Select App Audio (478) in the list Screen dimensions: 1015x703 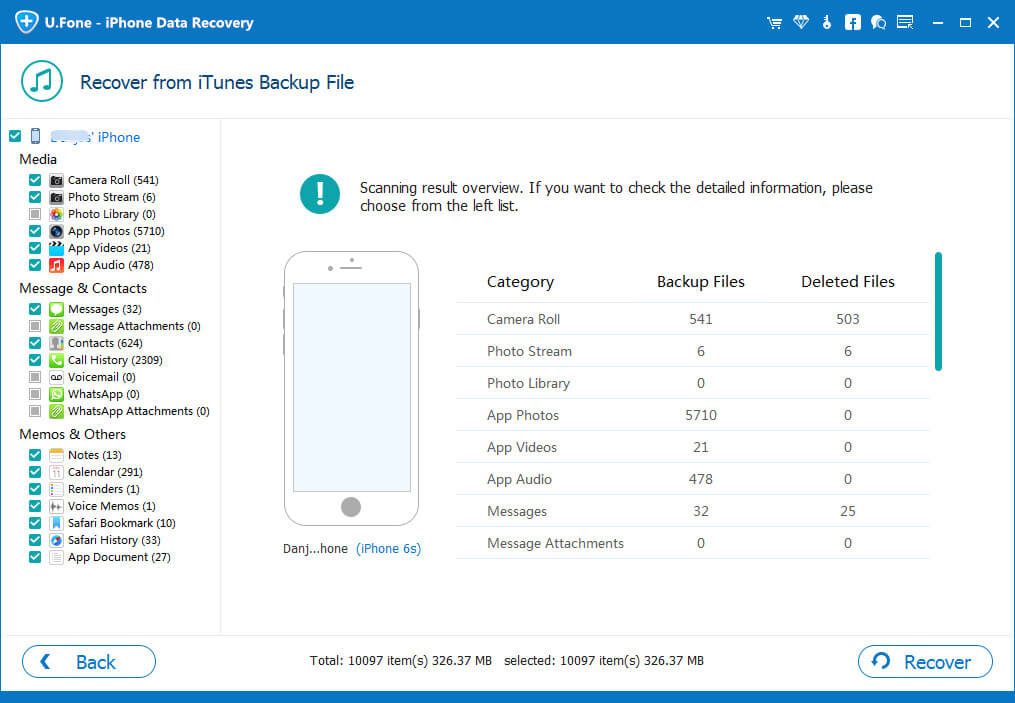click(x=111, y=265)
